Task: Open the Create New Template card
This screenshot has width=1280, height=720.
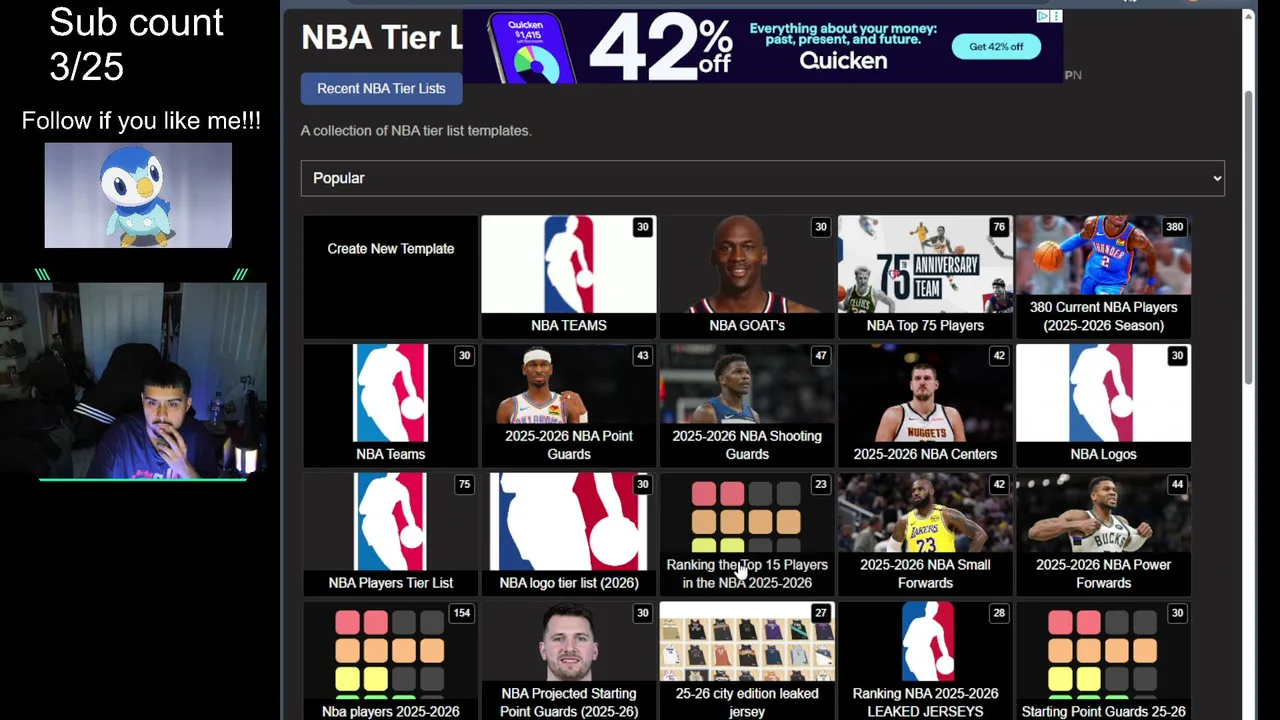Action: (391, 277)
